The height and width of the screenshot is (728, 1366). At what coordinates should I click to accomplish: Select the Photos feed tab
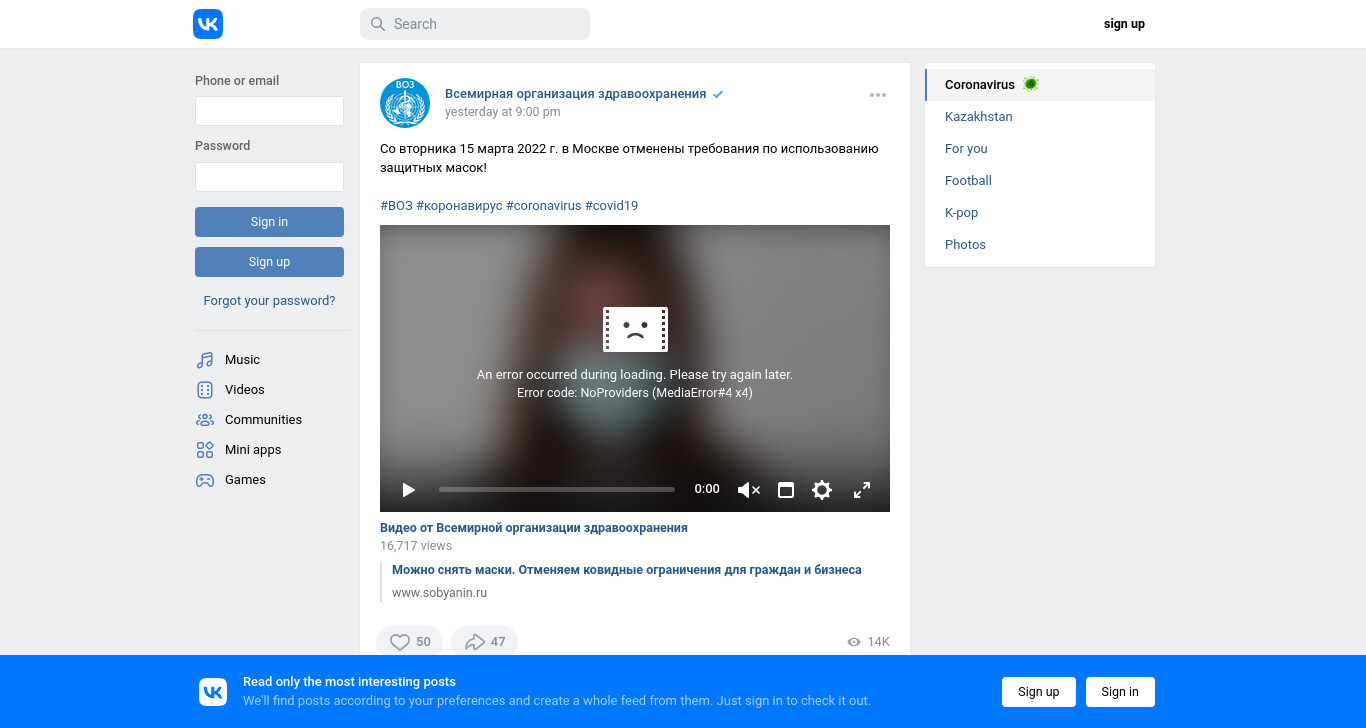click(x=1040, y=245)
